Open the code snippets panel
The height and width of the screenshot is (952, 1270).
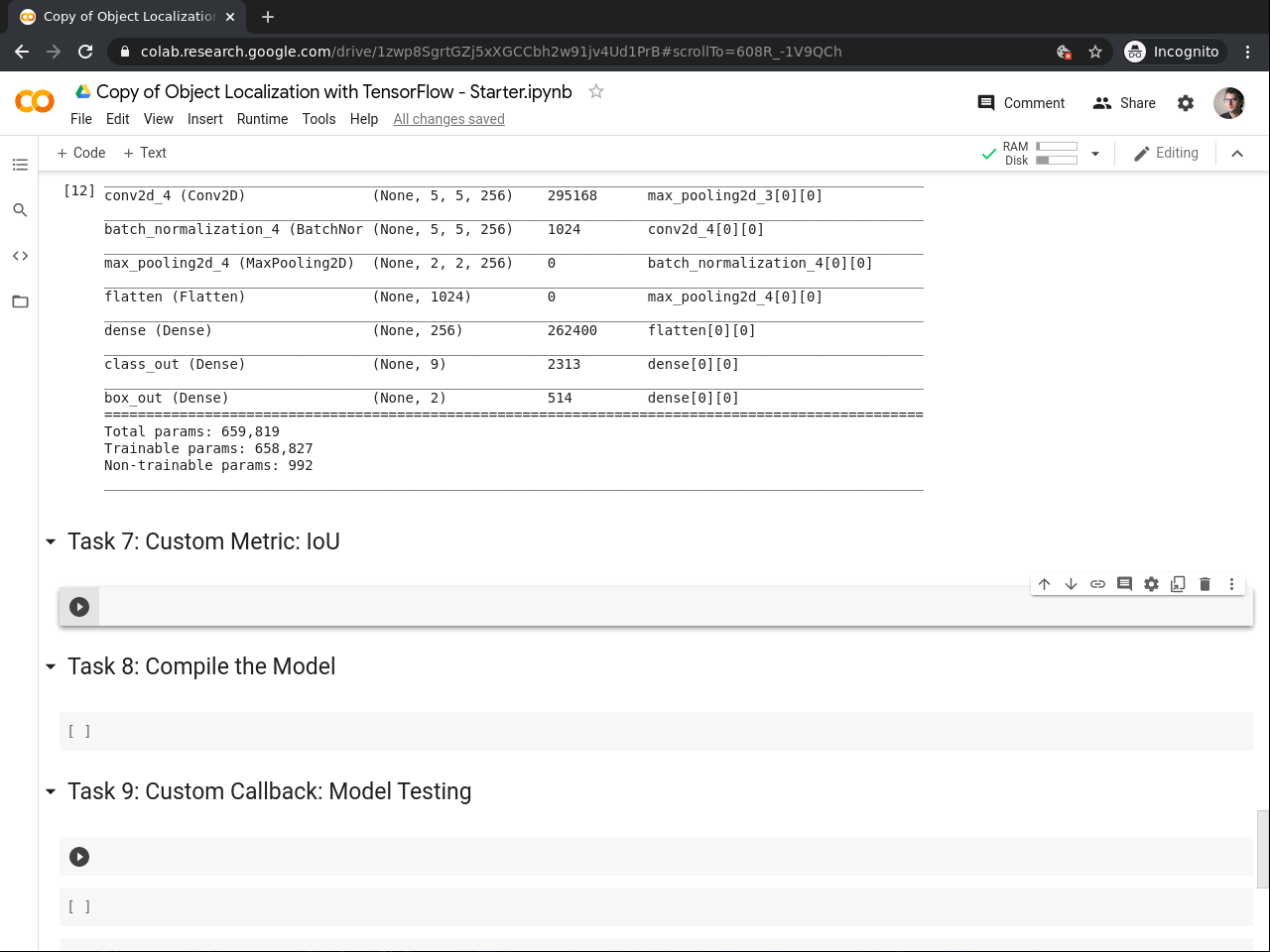click(20, 256)
